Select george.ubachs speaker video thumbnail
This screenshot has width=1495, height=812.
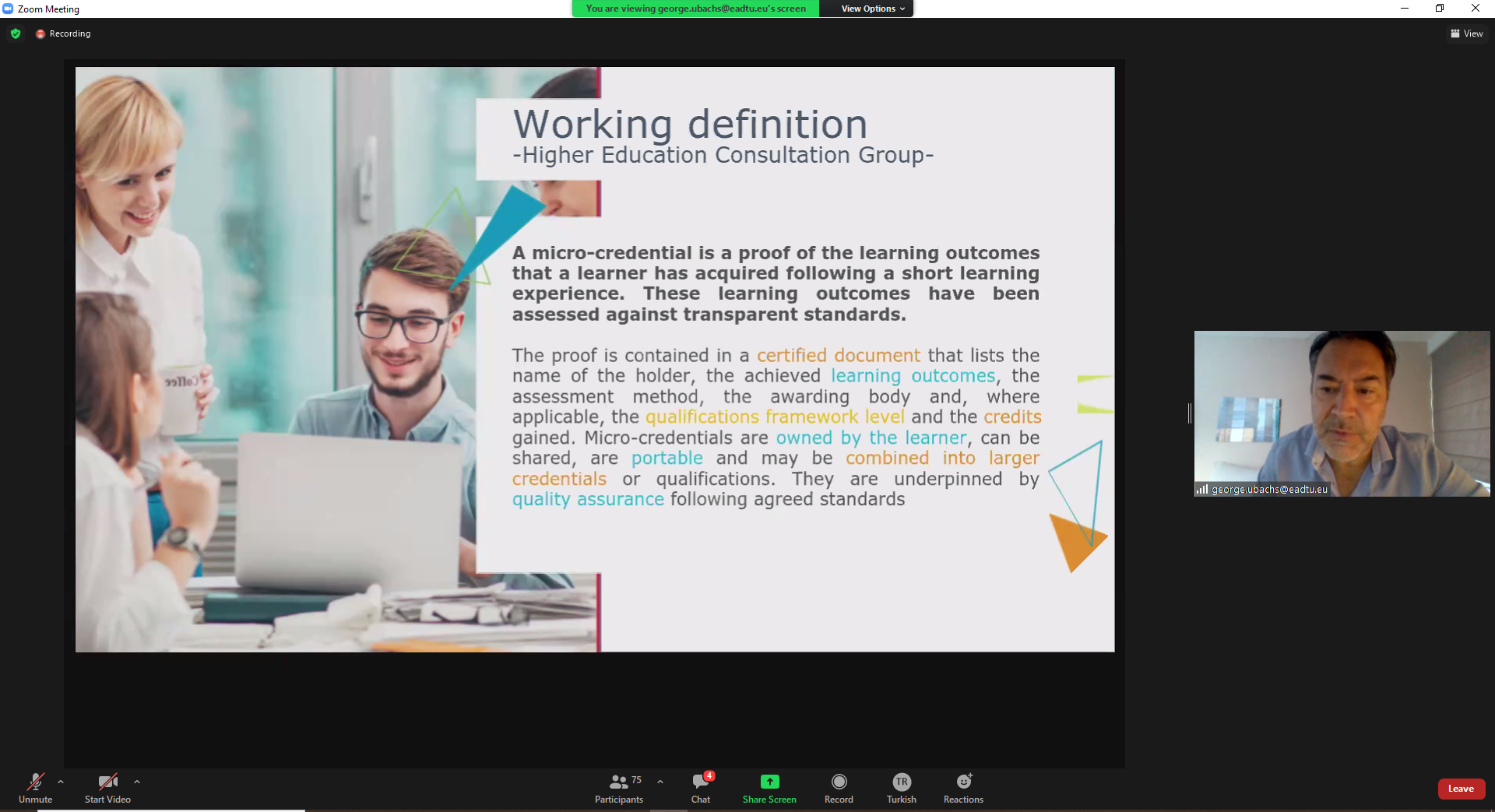pos(1342,413)
